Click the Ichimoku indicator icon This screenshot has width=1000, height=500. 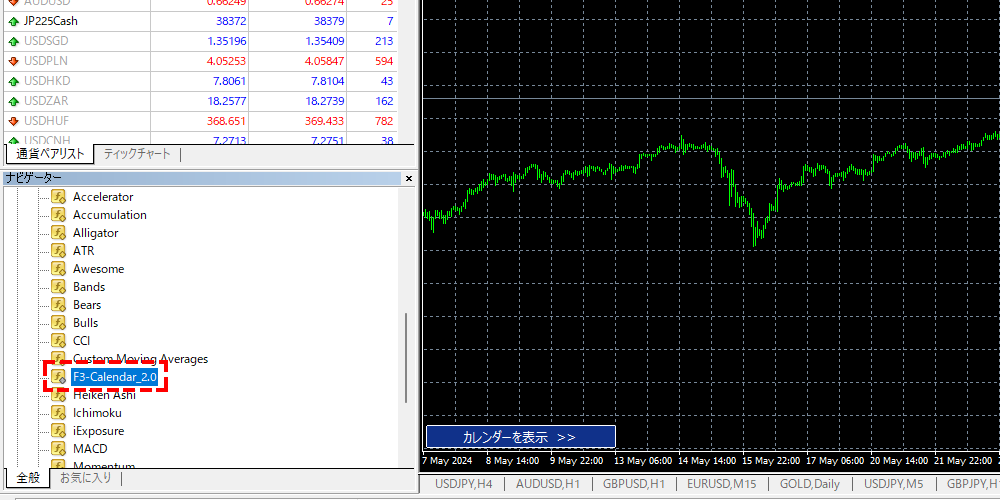(59, 413)
